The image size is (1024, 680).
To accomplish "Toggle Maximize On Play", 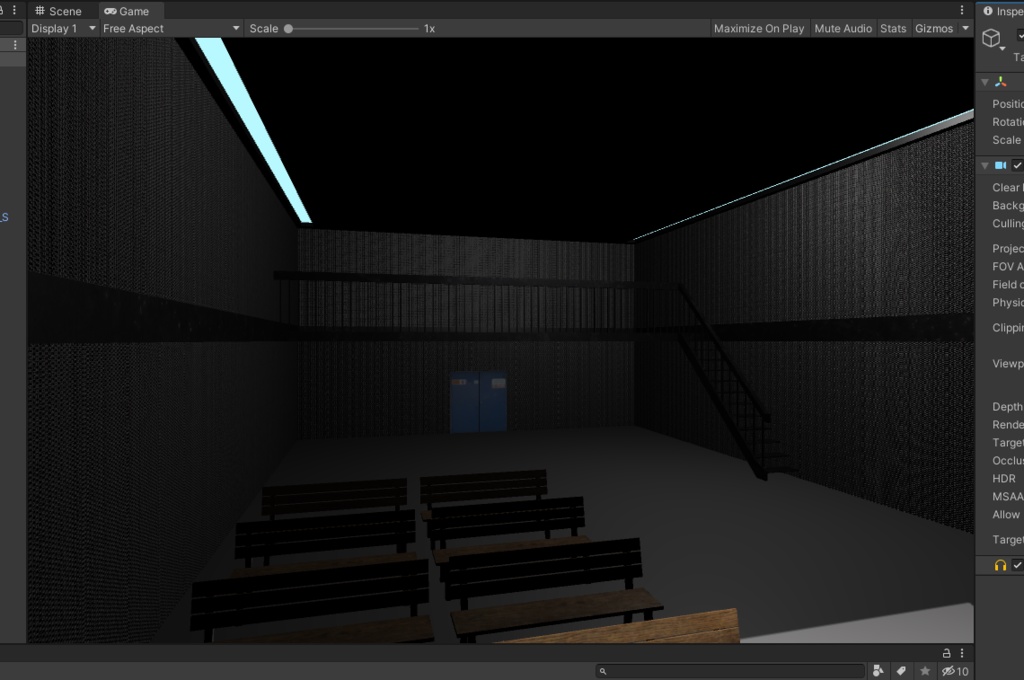I will click(x=758, y=29).
